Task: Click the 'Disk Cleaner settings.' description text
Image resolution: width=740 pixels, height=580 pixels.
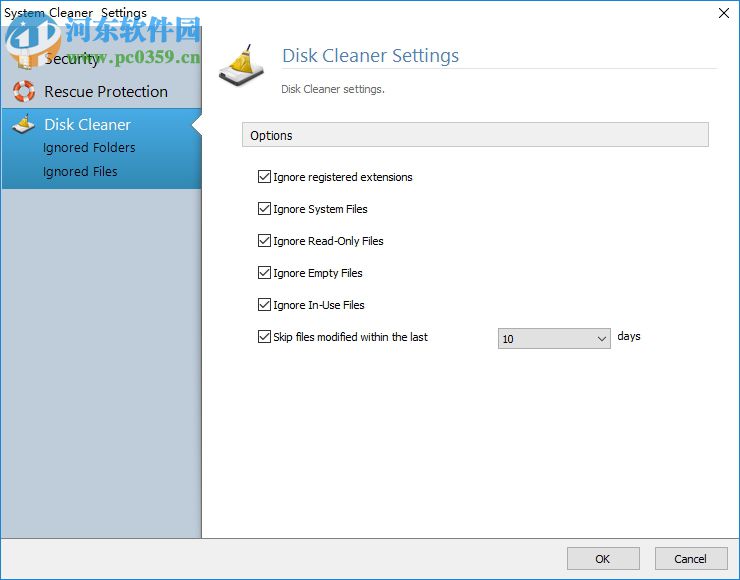Action: pos(333,89)
